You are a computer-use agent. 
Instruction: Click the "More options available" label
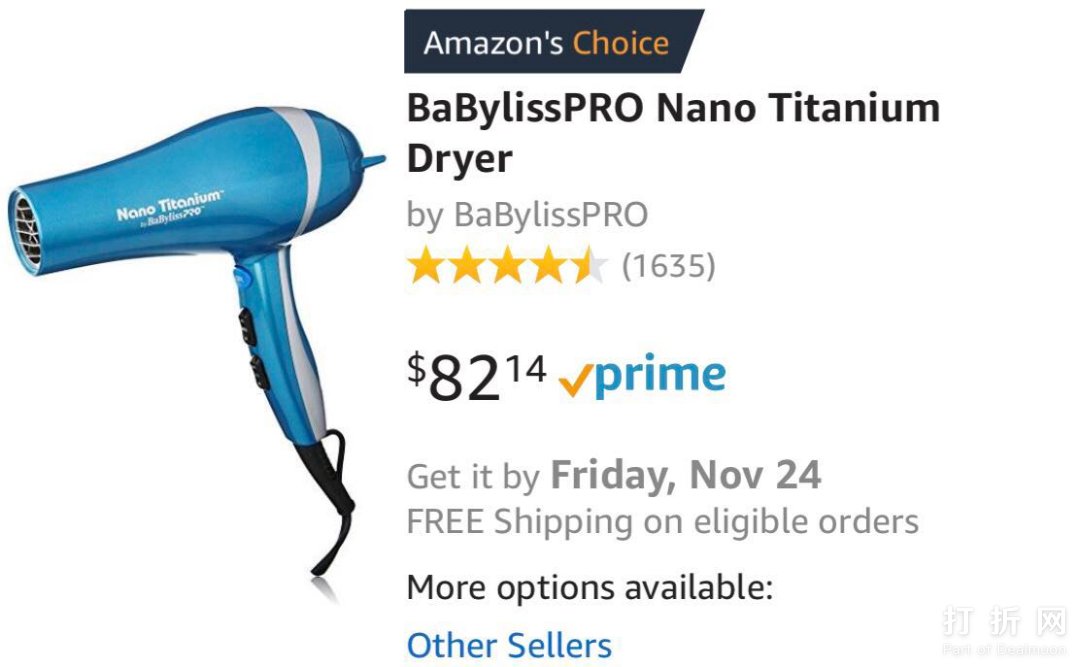(589, 587)
